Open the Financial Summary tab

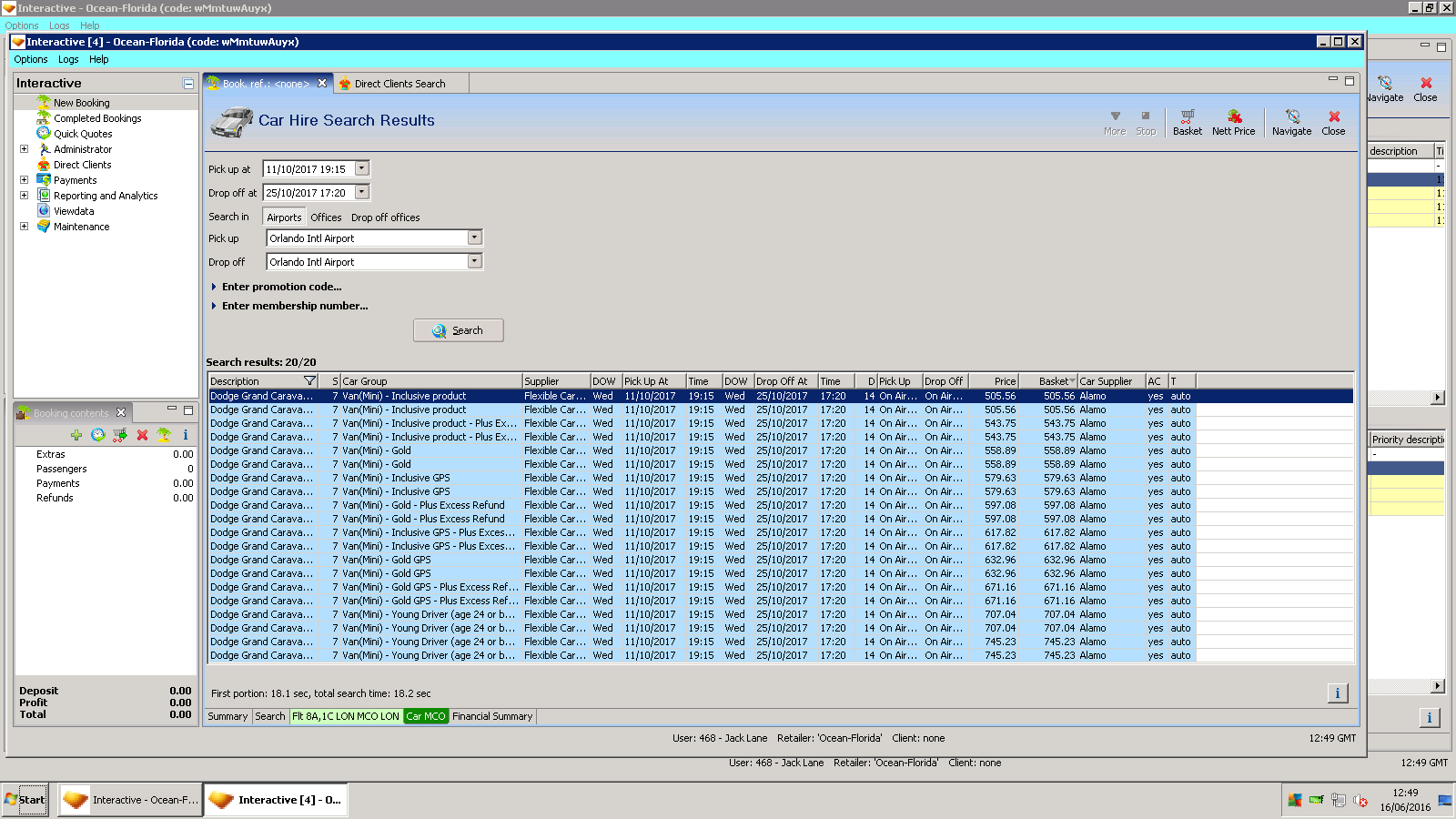491,716
